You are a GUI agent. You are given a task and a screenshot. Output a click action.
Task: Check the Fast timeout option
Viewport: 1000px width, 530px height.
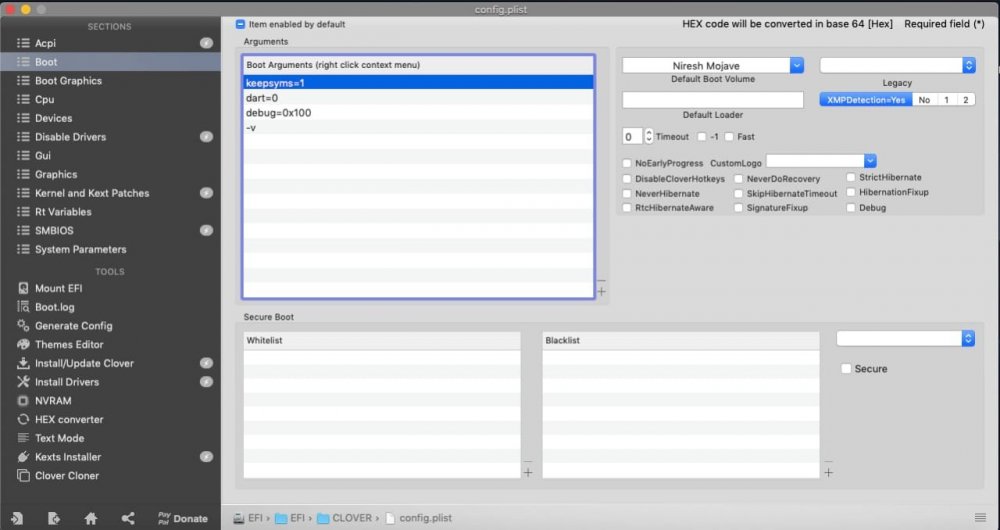click(x=729, y=136)
